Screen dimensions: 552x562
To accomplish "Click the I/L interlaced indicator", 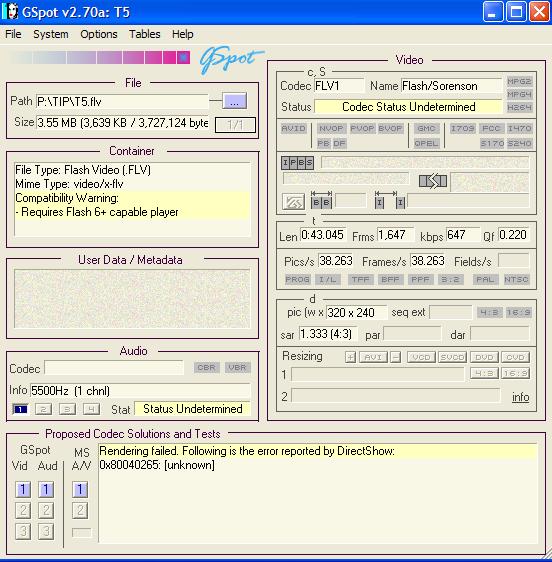I will pos(328,279).
